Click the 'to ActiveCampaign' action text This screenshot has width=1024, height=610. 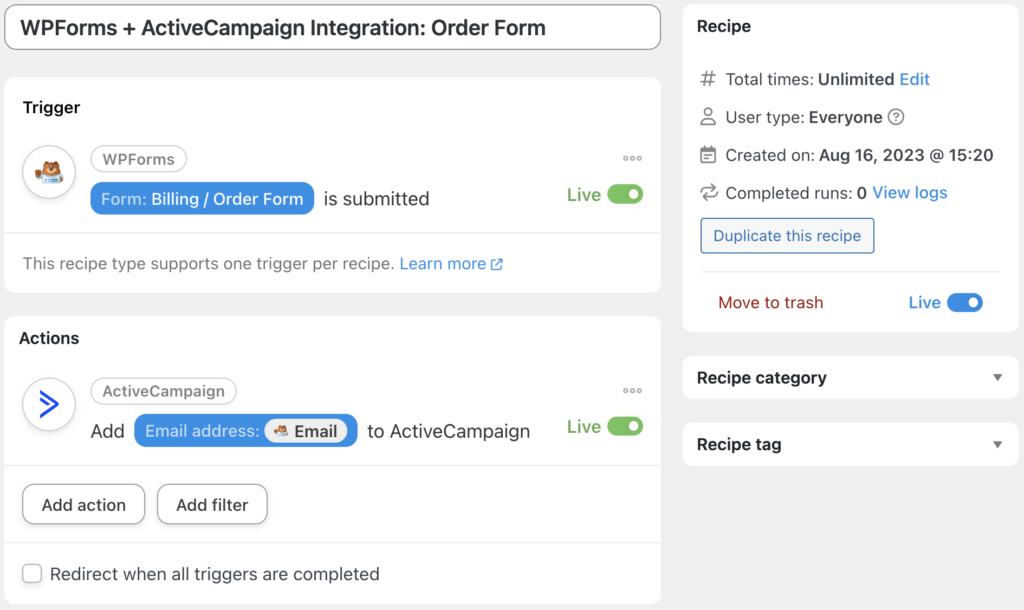[449, 431]
